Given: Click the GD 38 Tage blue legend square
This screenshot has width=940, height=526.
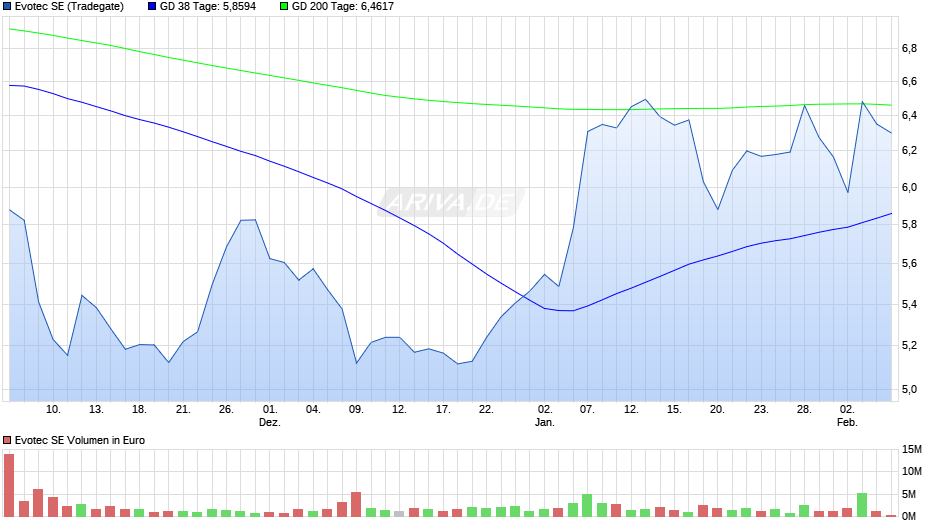Looking at the screenshot, I should (152, 7).
